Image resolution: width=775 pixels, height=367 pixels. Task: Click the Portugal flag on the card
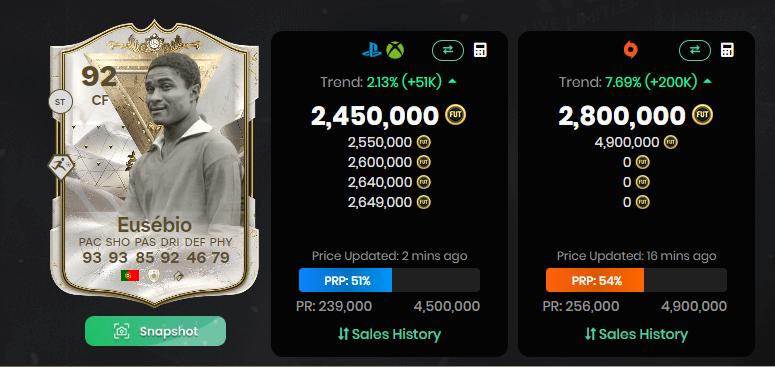pyautogui.click(x=130, y=276)
